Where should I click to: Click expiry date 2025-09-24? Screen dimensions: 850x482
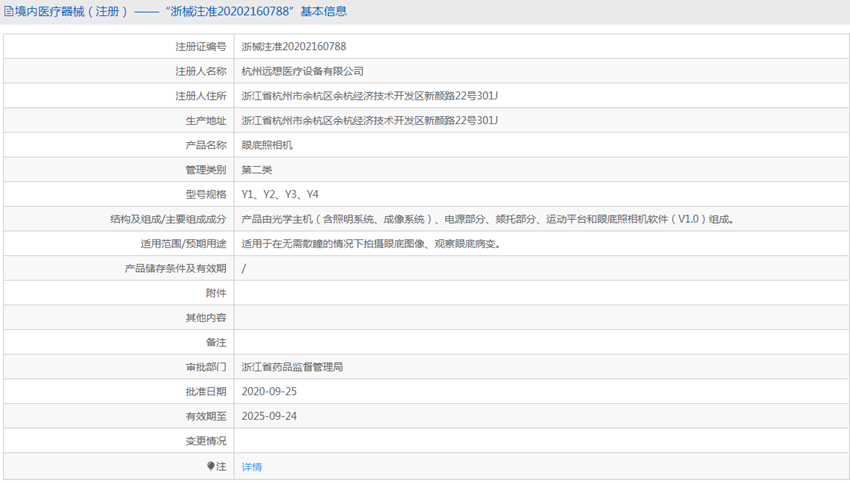[x=269, y=417]
